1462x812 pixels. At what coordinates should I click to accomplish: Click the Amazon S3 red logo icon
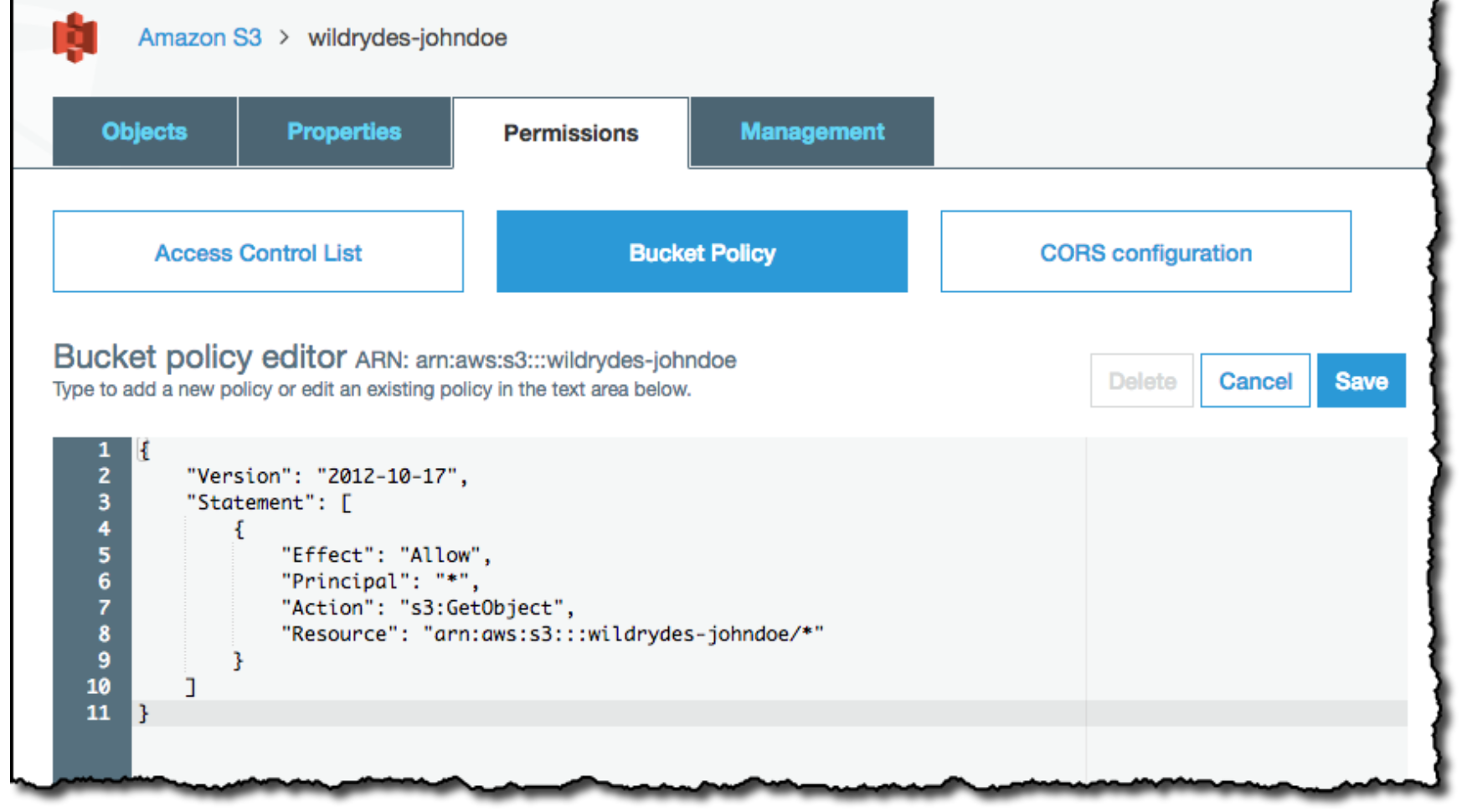click(x=75, y=38)
